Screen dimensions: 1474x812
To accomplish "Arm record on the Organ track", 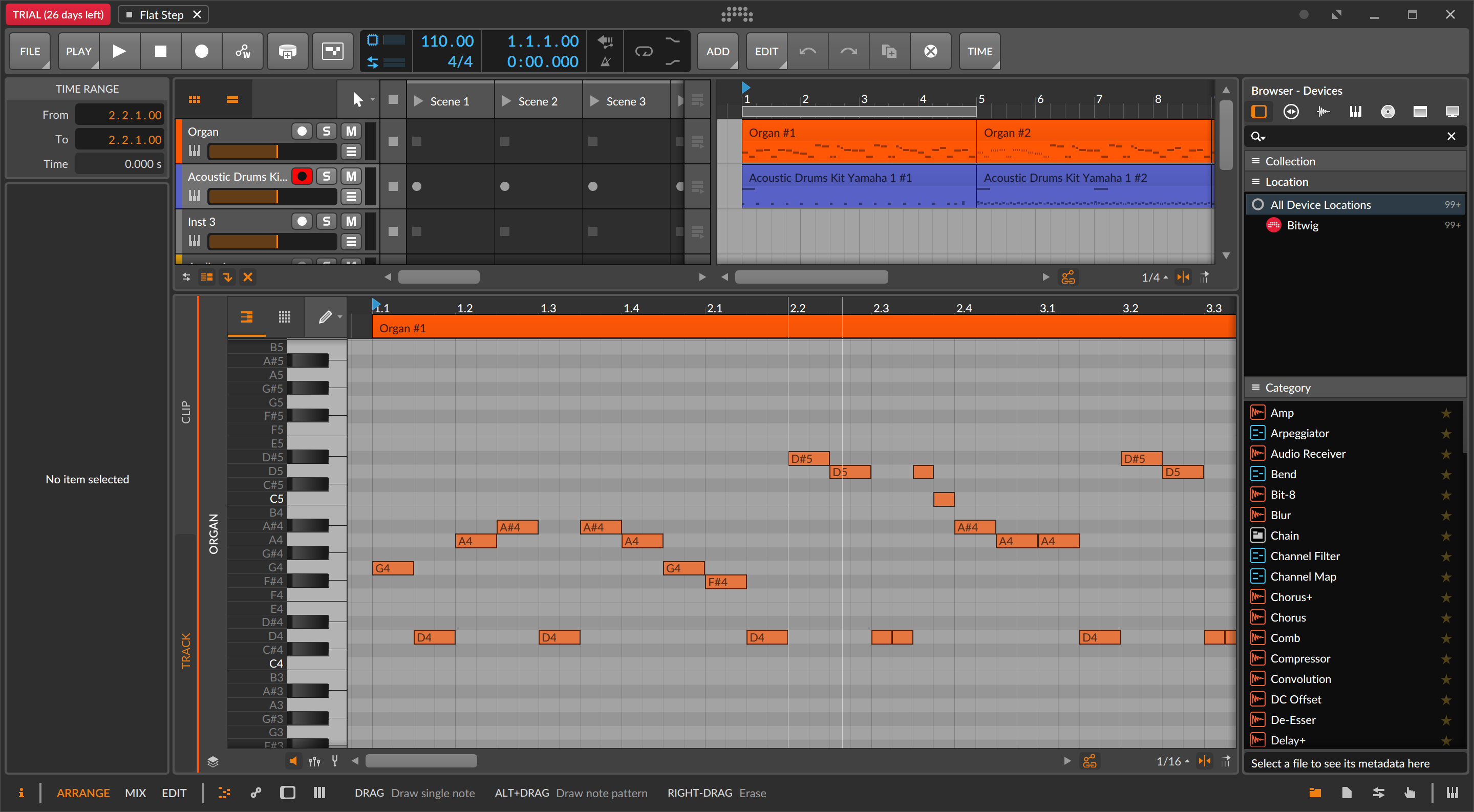I will [x=302, y=131].
